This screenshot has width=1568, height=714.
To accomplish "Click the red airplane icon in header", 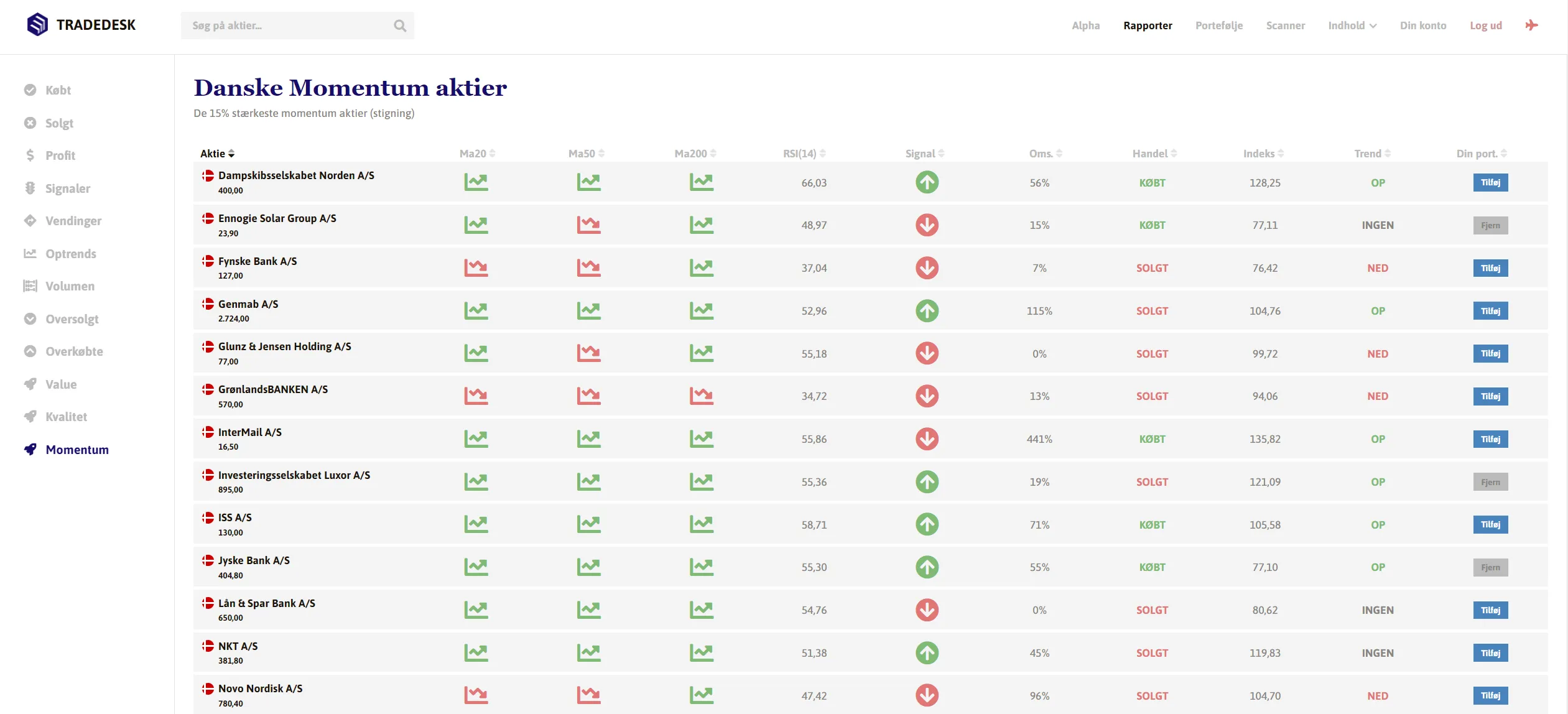I will (x=1531, y=25).
